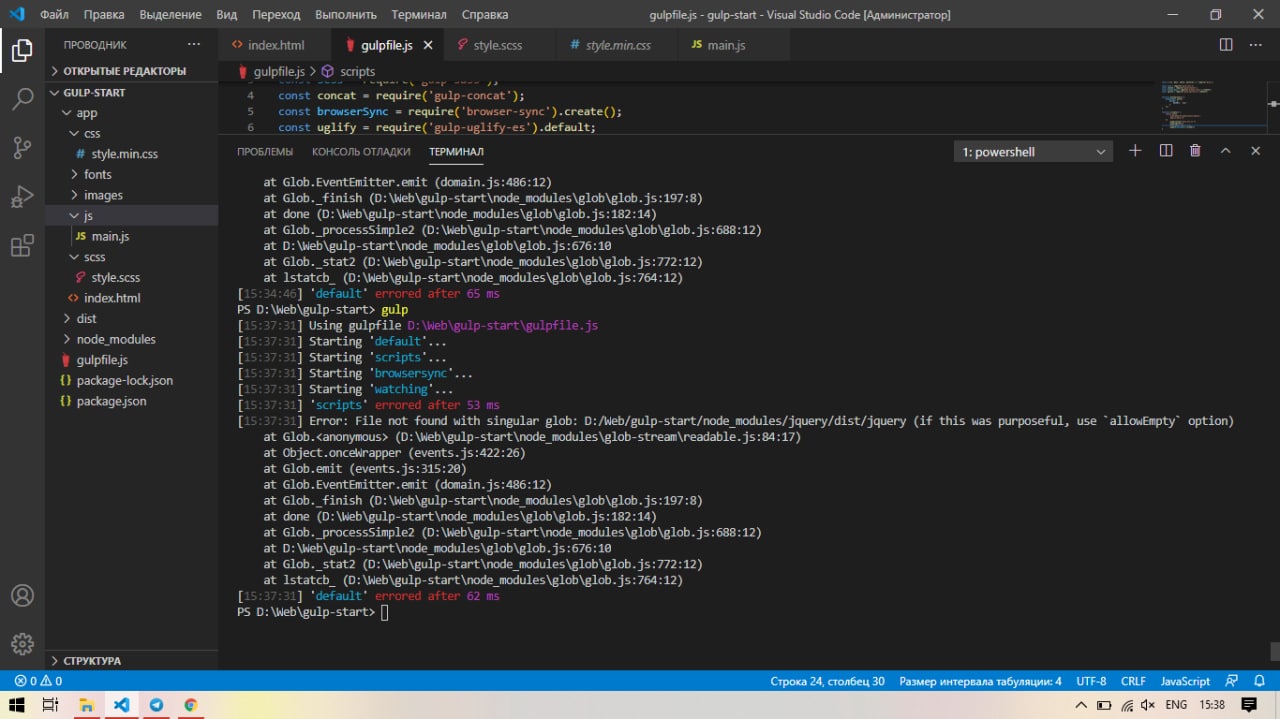This screenshot has height=719, width=1280.
Task: Switch to the Проблемы panel tab
Action: click(x=265, y=152)
